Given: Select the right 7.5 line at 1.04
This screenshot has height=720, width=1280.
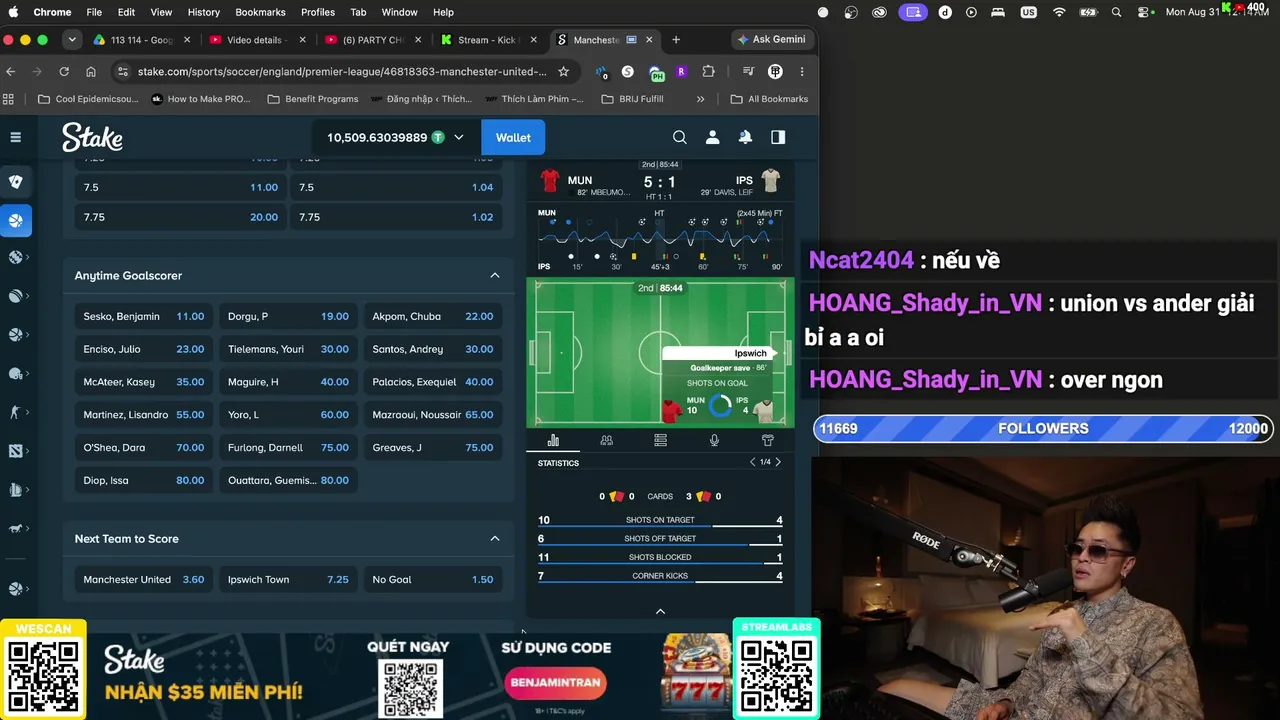Looking at the screenshot, I should coord(396,187).
